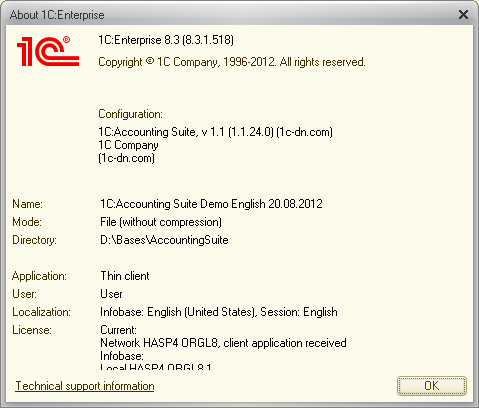The image size is (479, 408).
Task: Click the red 1C logo
Action: [48, 51]
